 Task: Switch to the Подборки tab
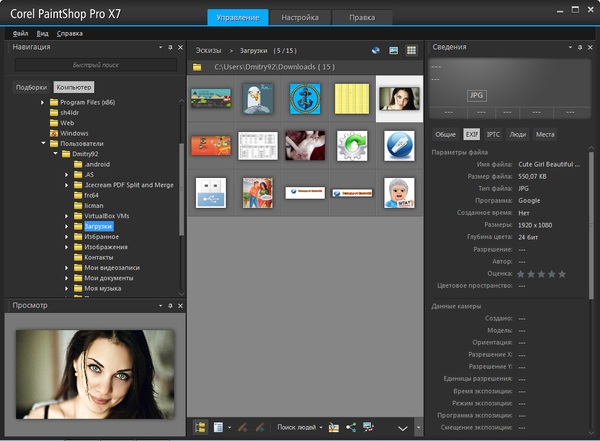click(x=31, y=87)
